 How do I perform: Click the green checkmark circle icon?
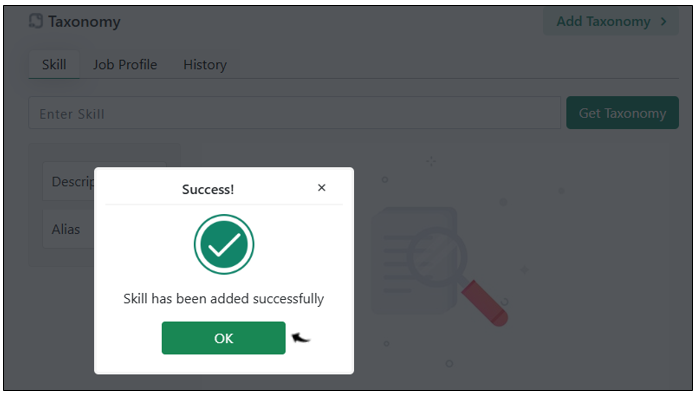[x=224, y=244]
